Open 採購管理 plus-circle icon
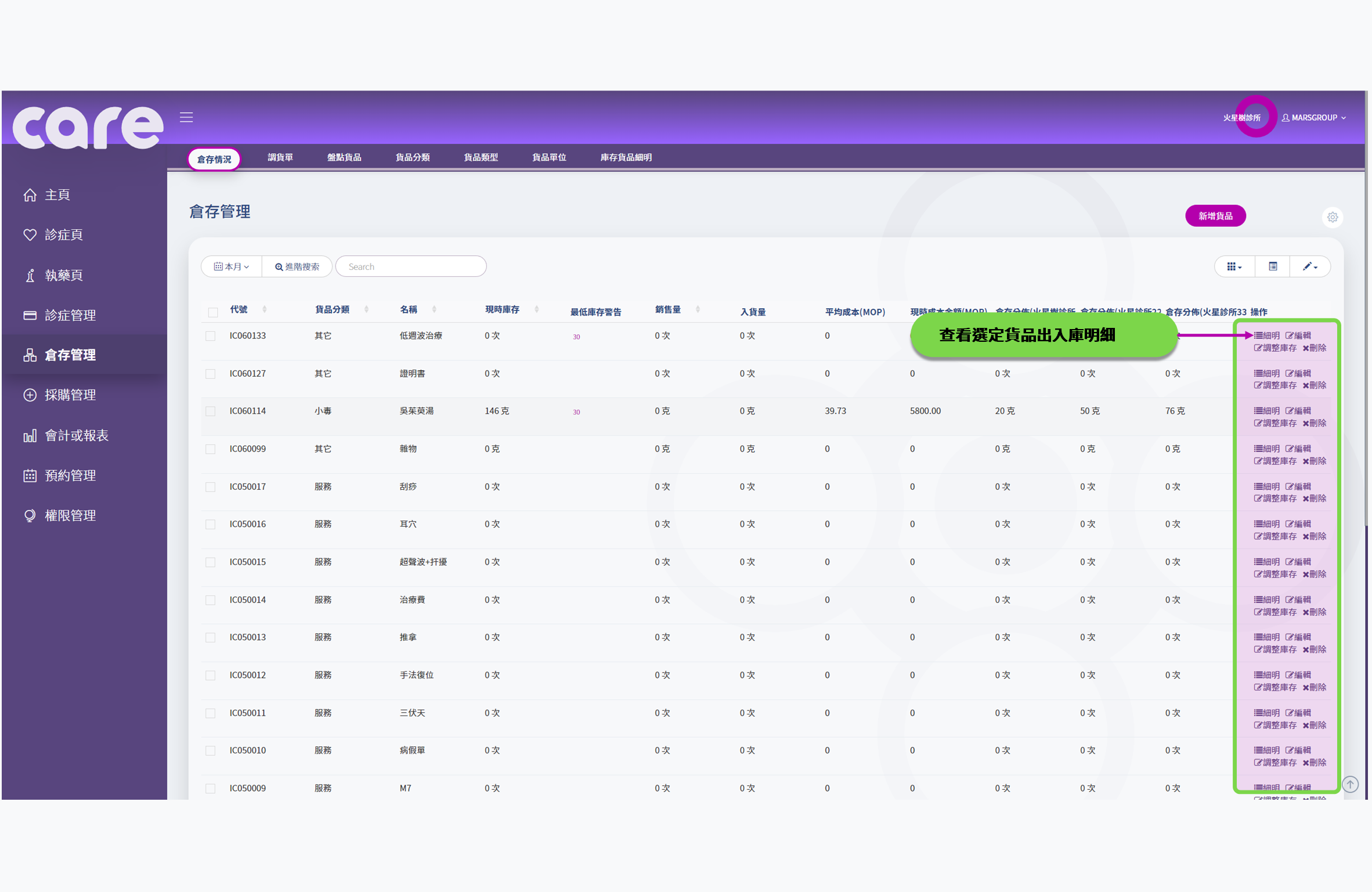1372x892 pixels. [x=30, y=395]
